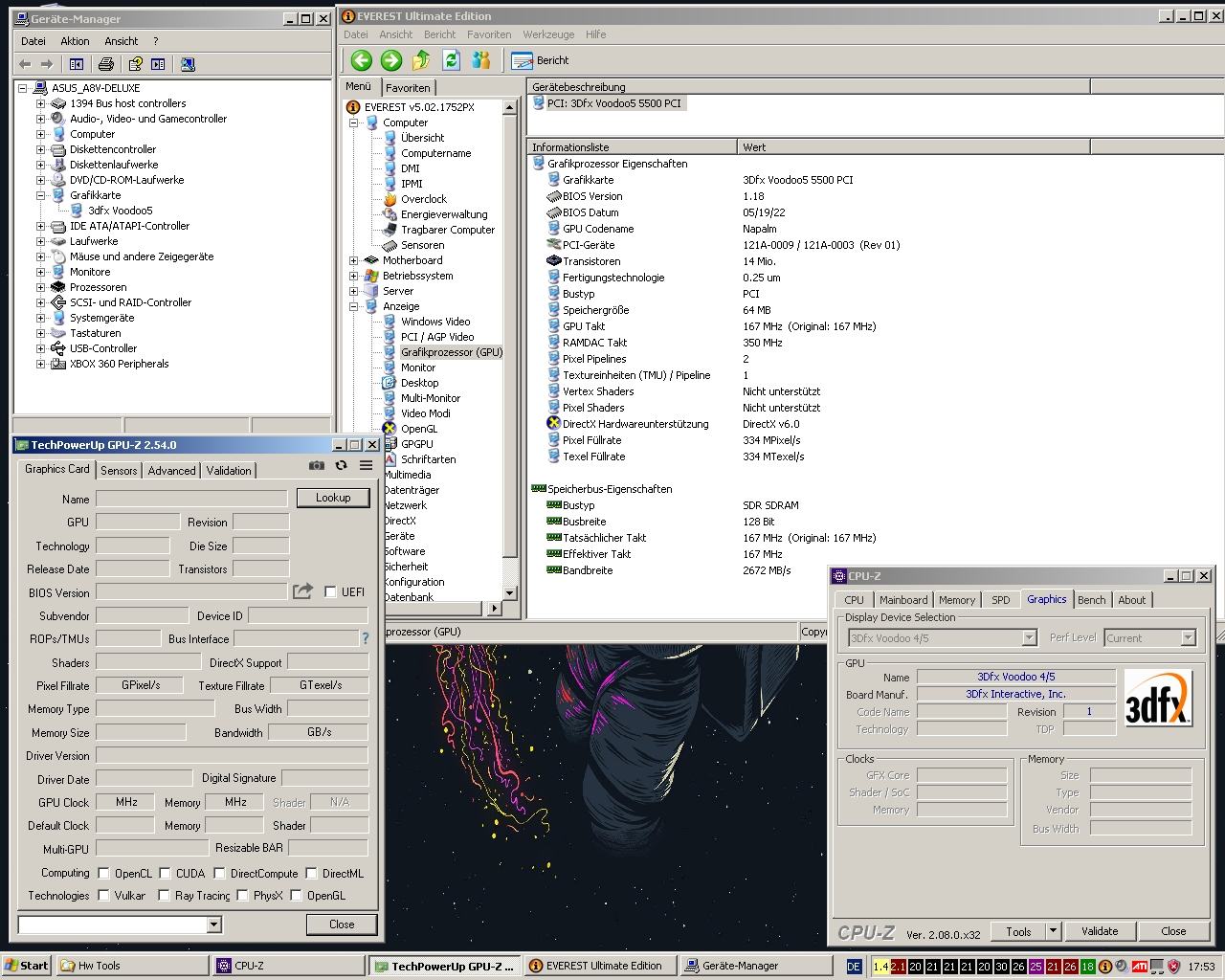Toggle UEFI checkbox in GPU-Z
Image resolution: width=1225 pixels, height=980 pixels.
click(330, 591)
